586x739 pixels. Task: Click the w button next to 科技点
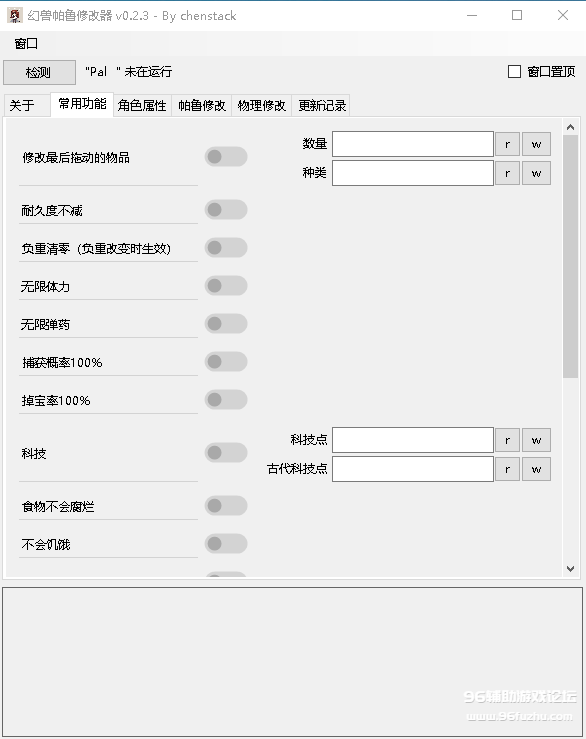coord(536,440)
